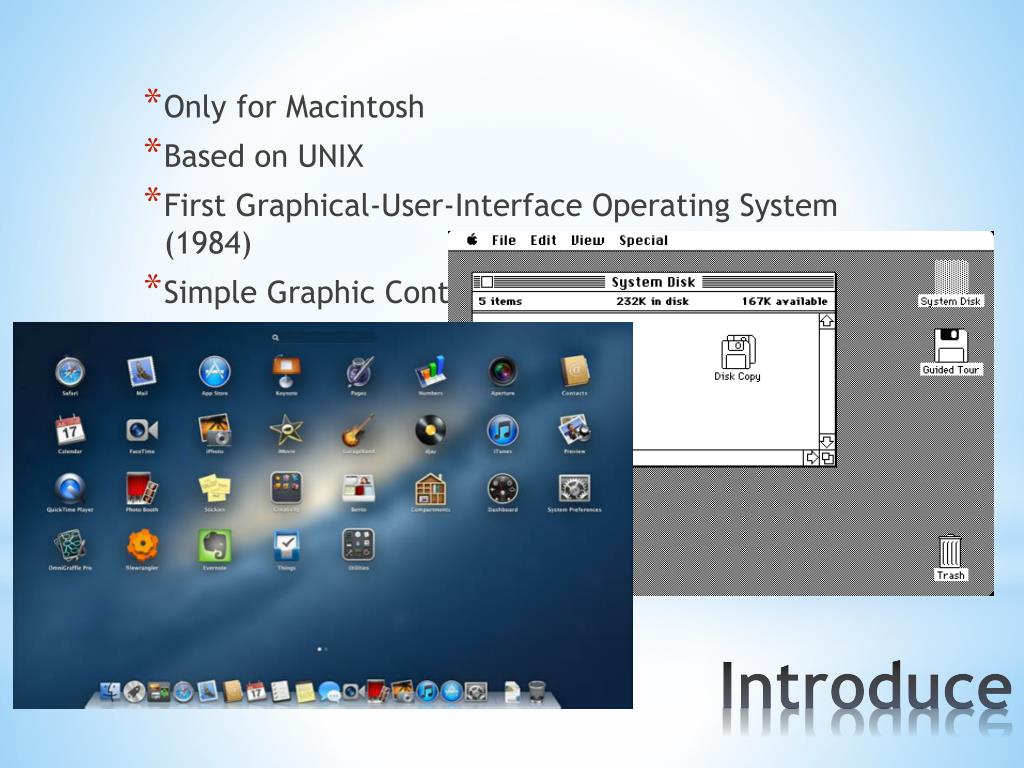Click the "5 items" status text
The image size is (1024, 768).
click(500, 301)
